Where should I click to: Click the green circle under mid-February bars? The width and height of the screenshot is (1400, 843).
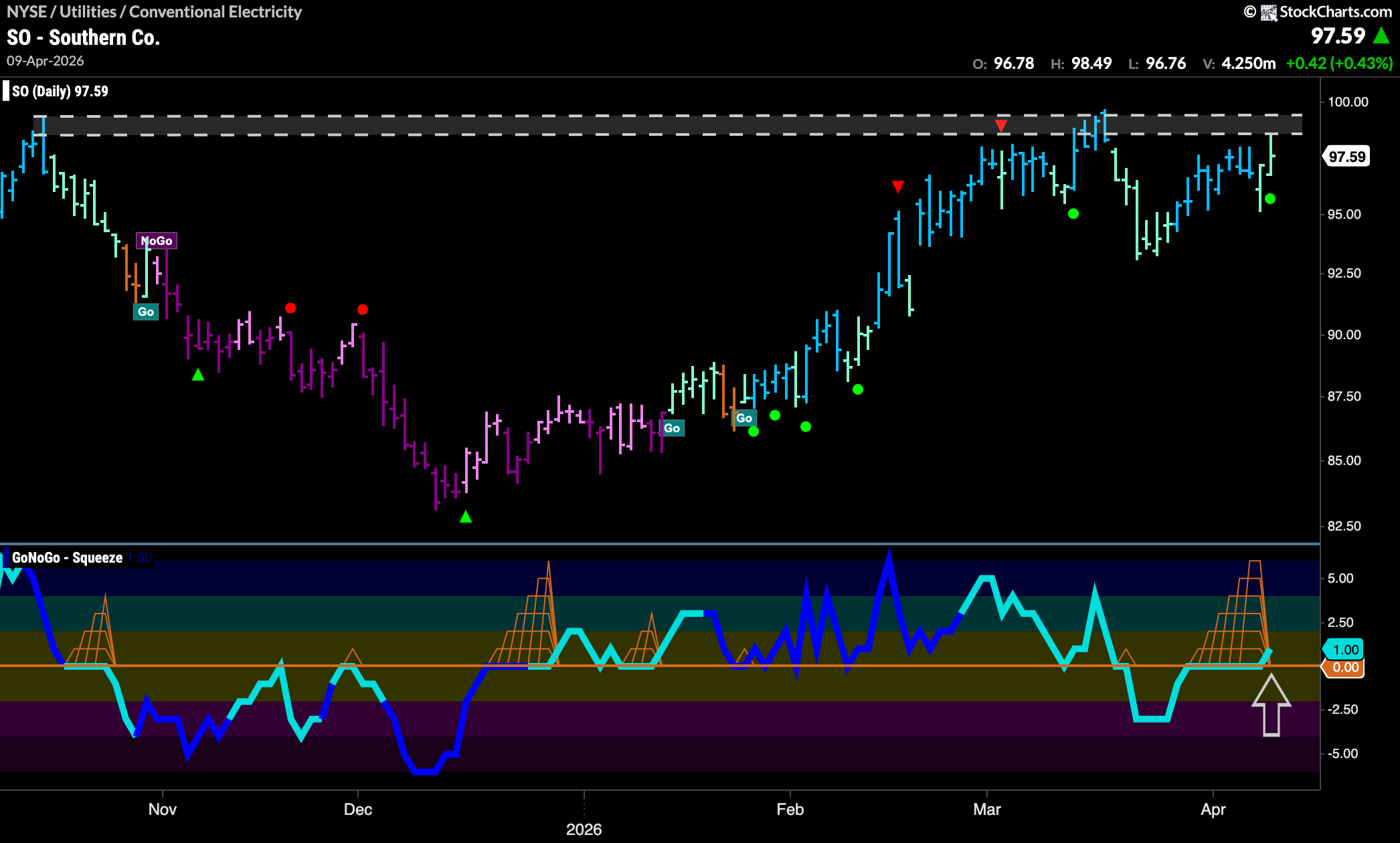point(858,389)
